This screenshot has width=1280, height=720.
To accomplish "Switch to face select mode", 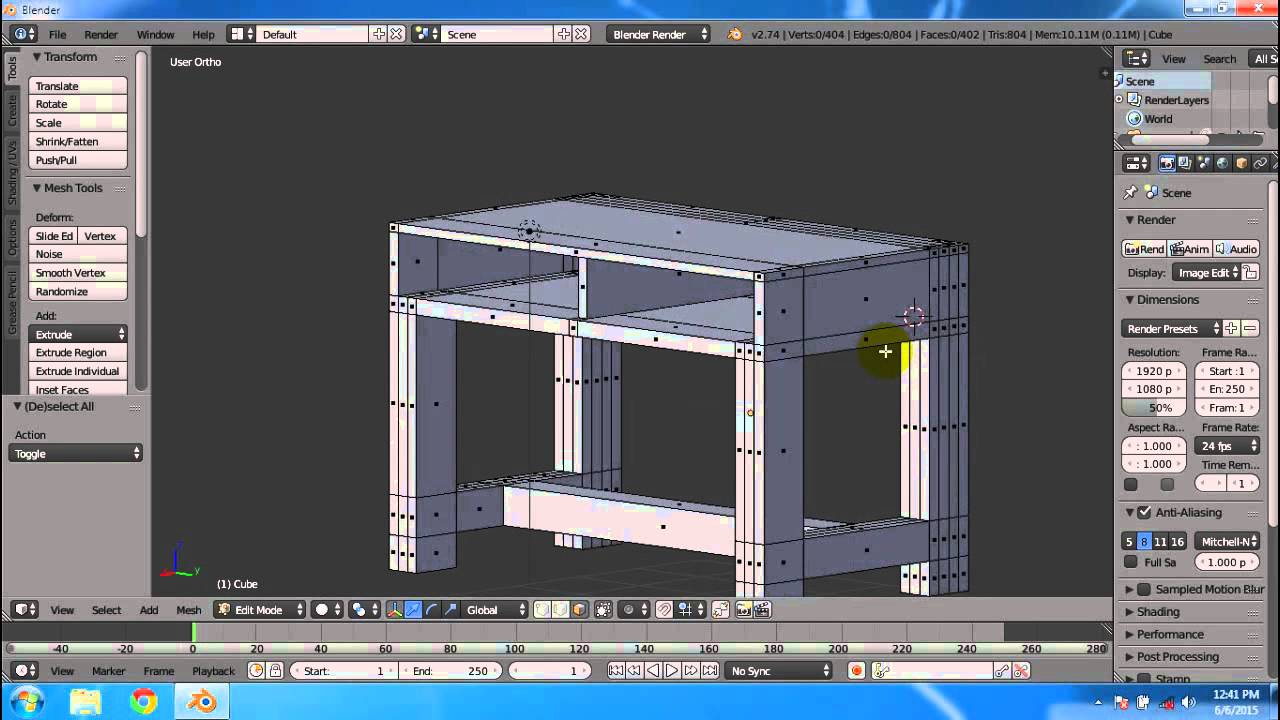I will click(579, 610).
